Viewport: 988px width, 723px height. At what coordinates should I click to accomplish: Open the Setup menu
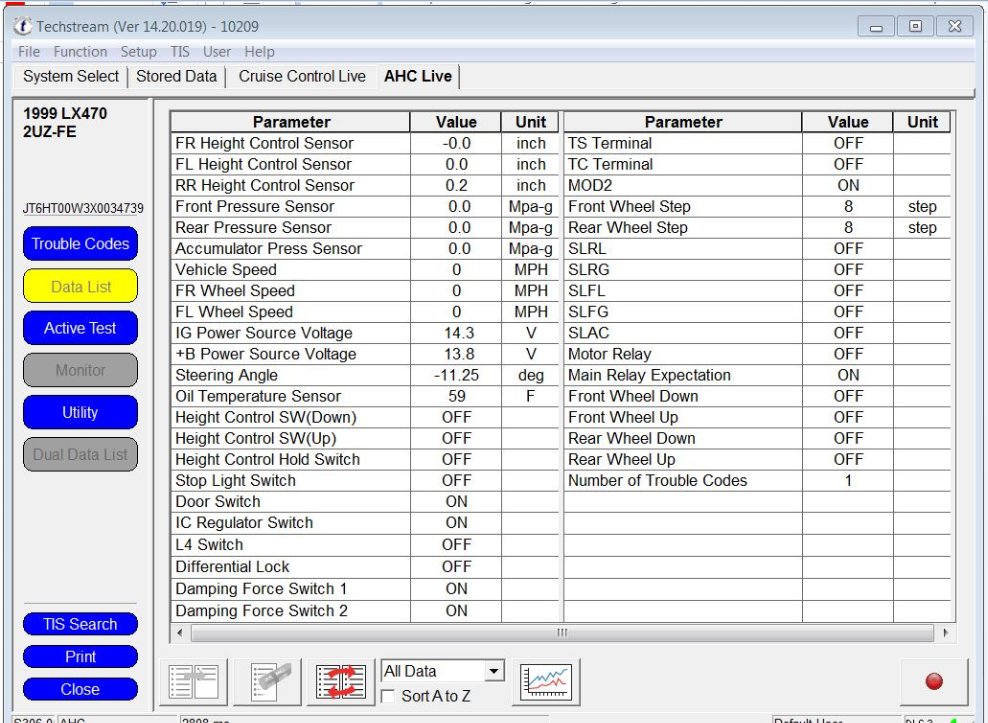click(139, 52)
